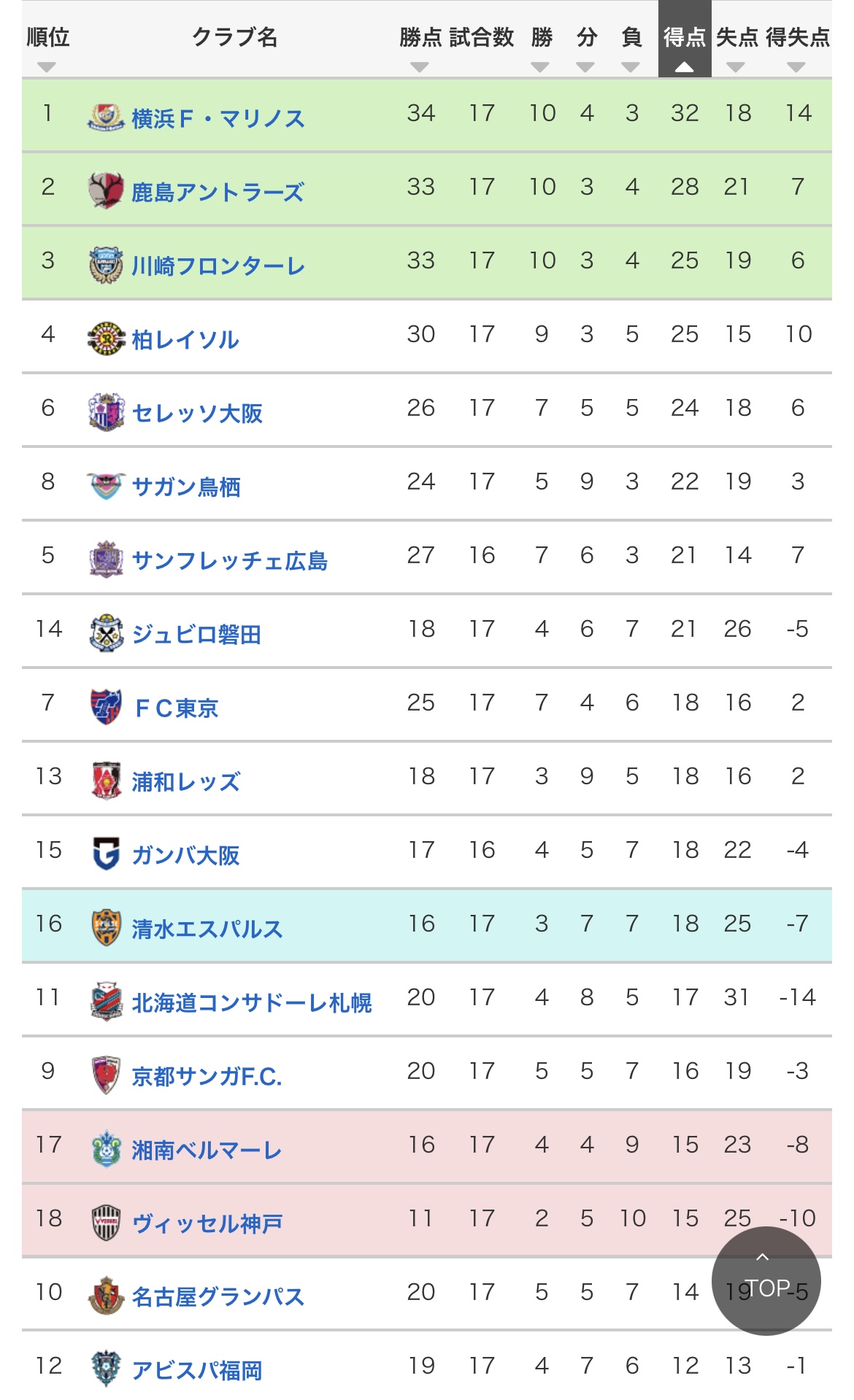Viewport: 854px width, 1400px height.
Task: Sort by 勝 wins column header
Action: pyautogui.click(x=540, y=67)
